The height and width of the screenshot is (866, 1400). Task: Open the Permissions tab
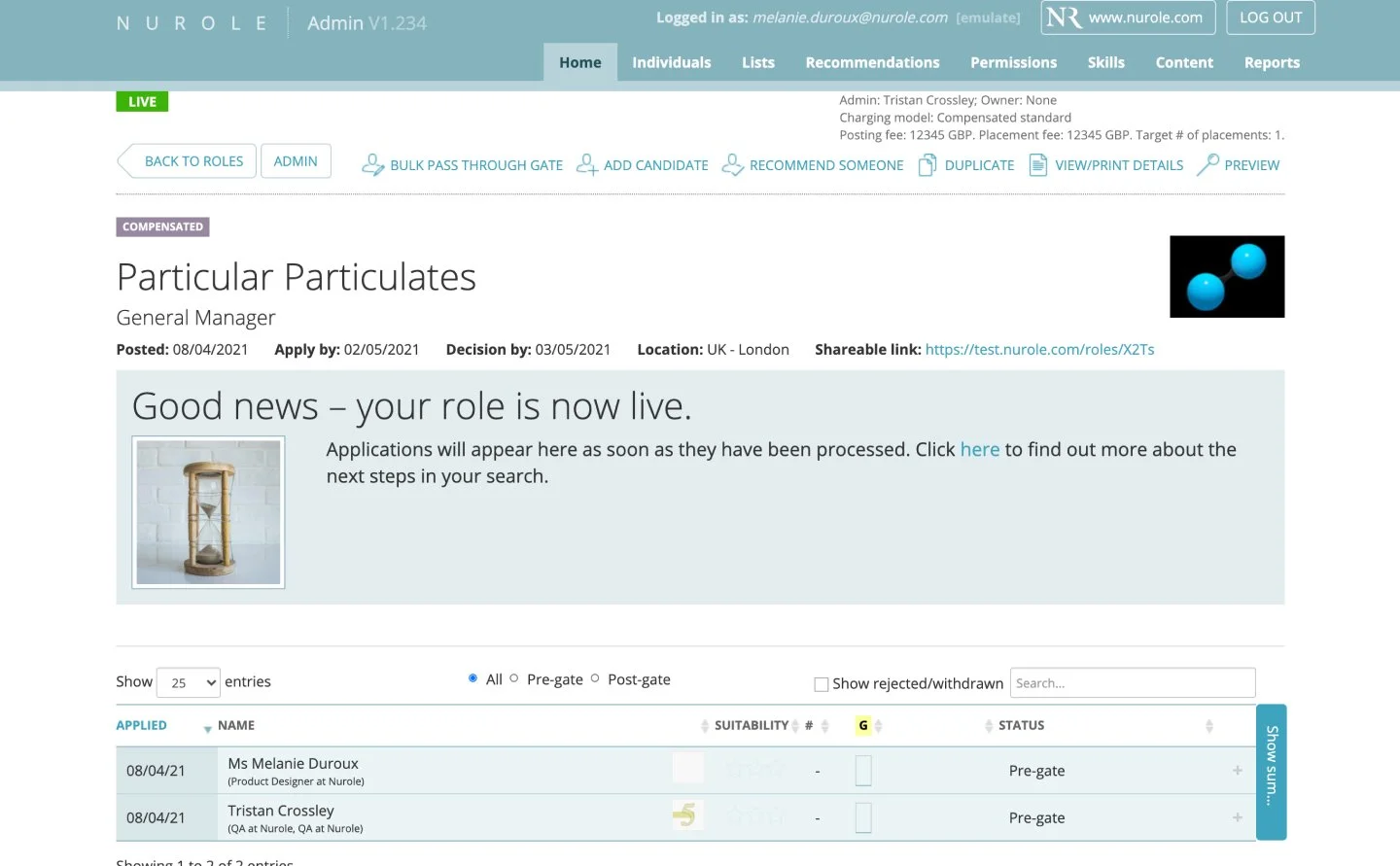click(1013, 62)
